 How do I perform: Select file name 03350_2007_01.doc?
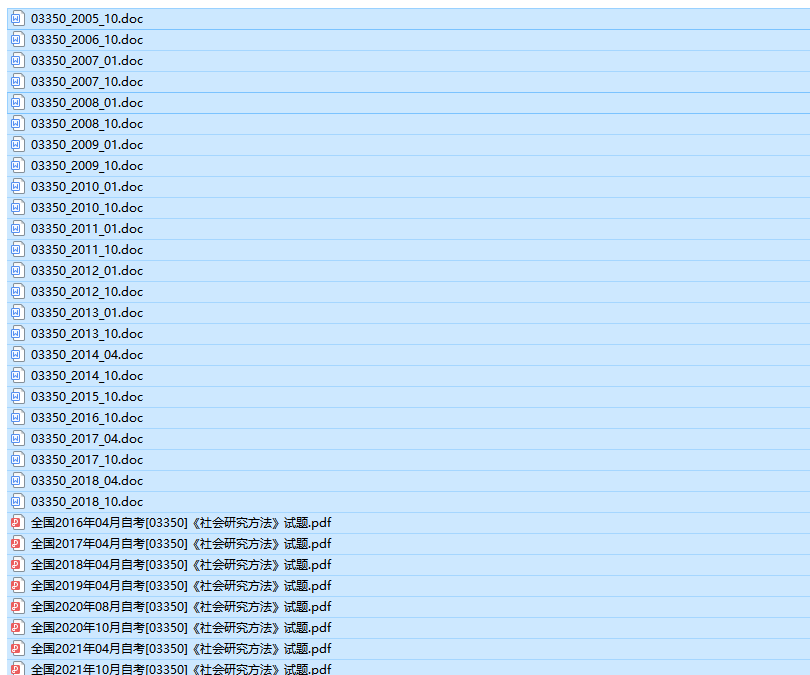coord(87,61)
